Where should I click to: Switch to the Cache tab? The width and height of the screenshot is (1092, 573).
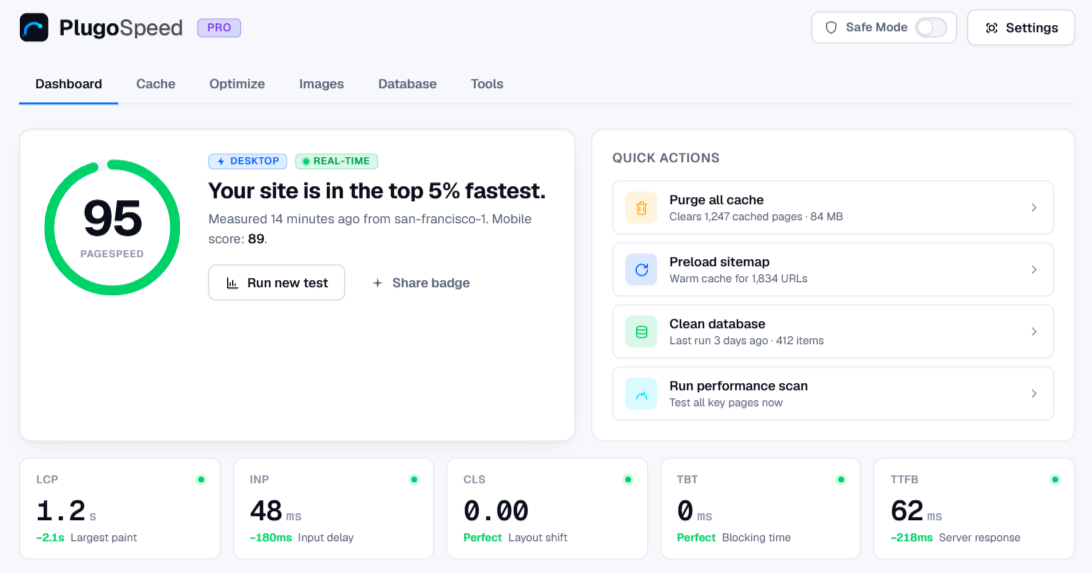(x=155, y=84)
